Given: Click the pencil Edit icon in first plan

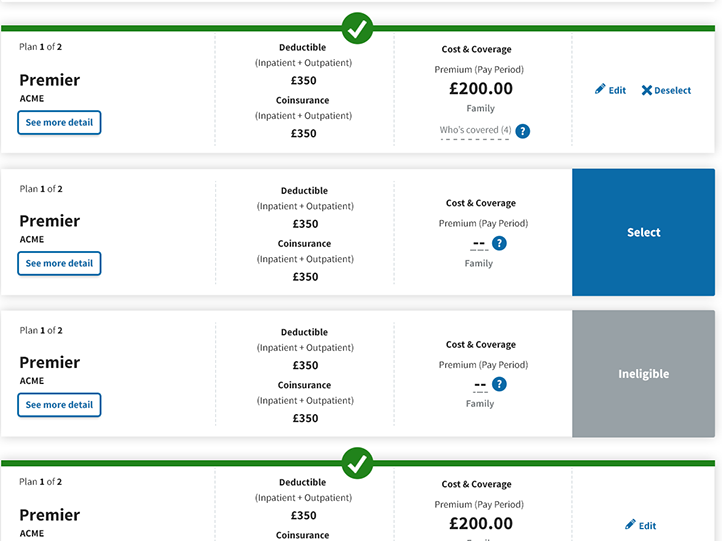Looking at the screenshot, I should [x=600, y=89].
